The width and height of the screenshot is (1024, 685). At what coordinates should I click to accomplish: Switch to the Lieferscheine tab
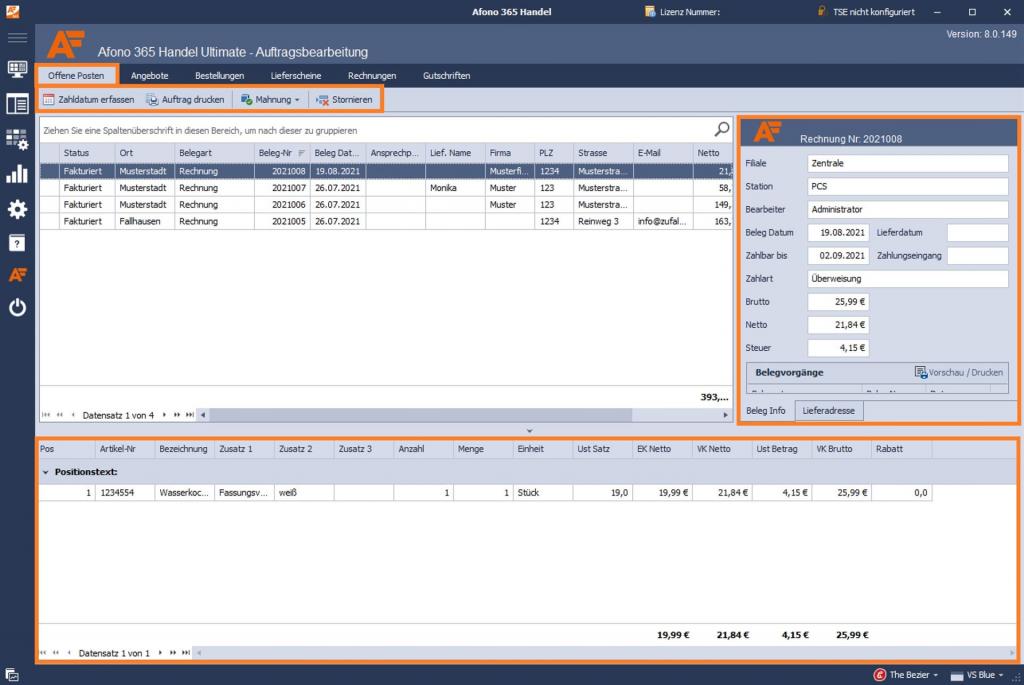point(296,76)
